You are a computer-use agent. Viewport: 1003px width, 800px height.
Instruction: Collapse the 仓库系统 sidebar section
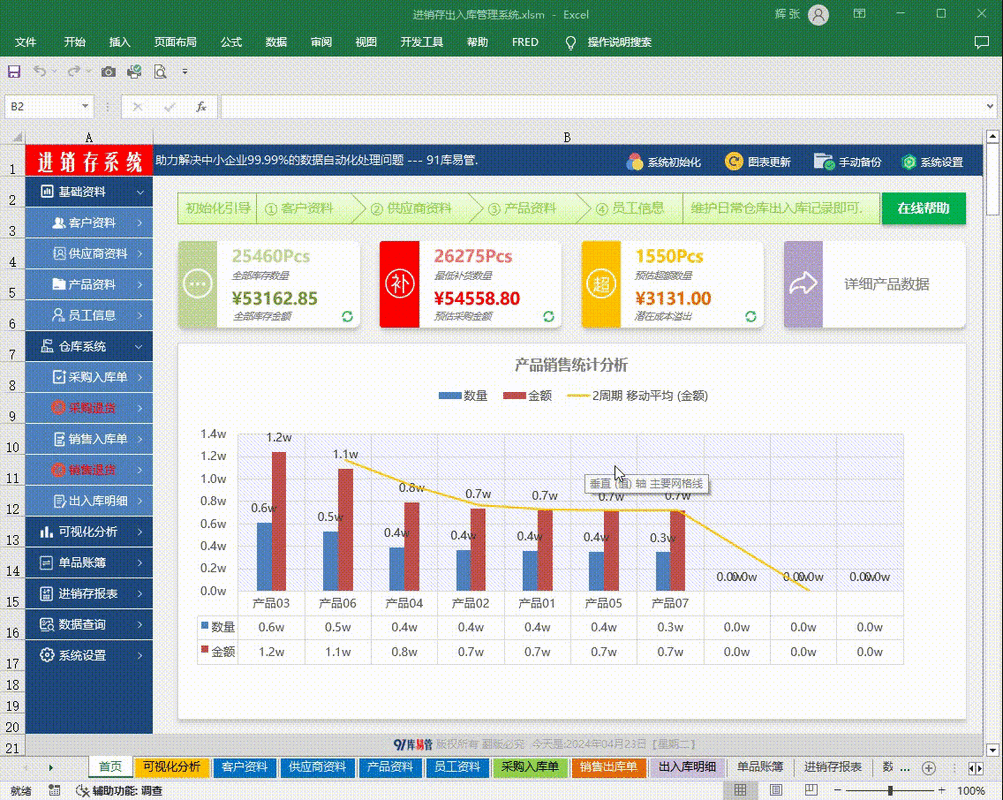click(139, 347)
